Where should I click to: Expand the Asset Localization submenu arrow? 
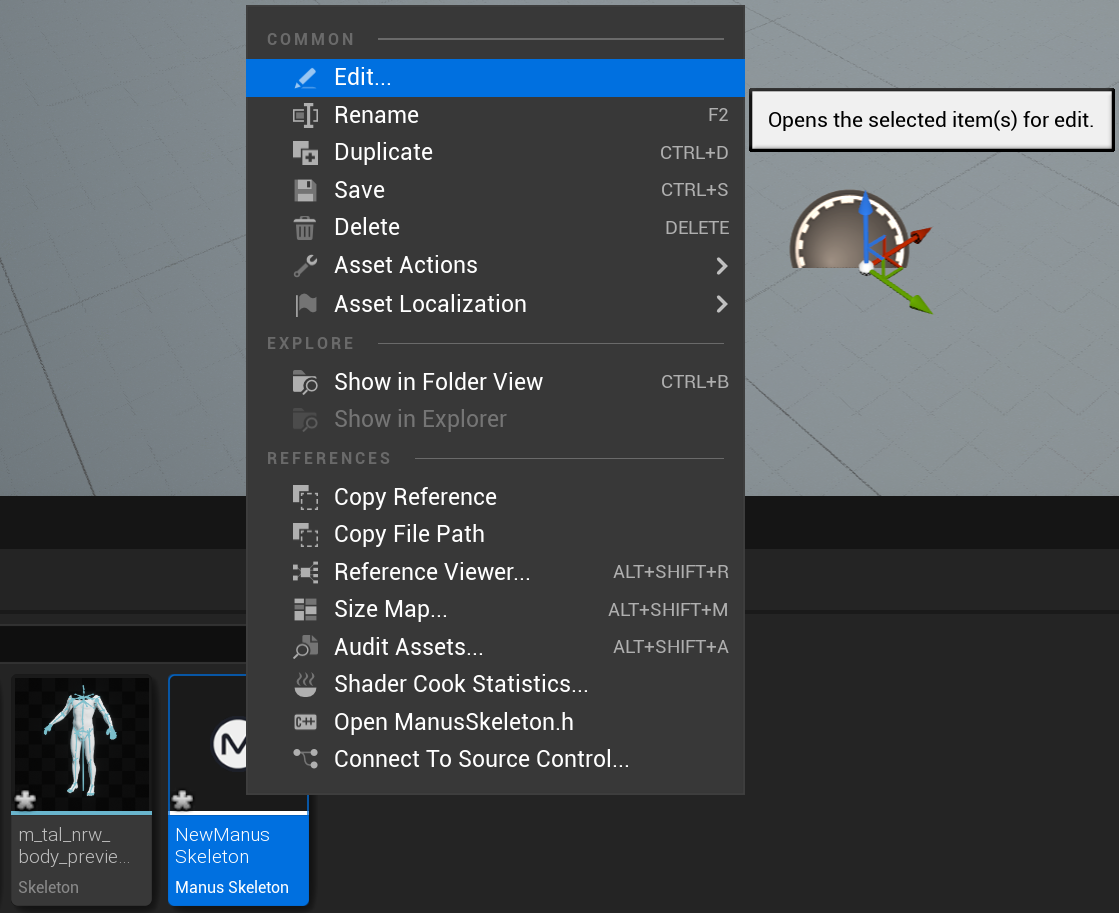pos(721,304)
